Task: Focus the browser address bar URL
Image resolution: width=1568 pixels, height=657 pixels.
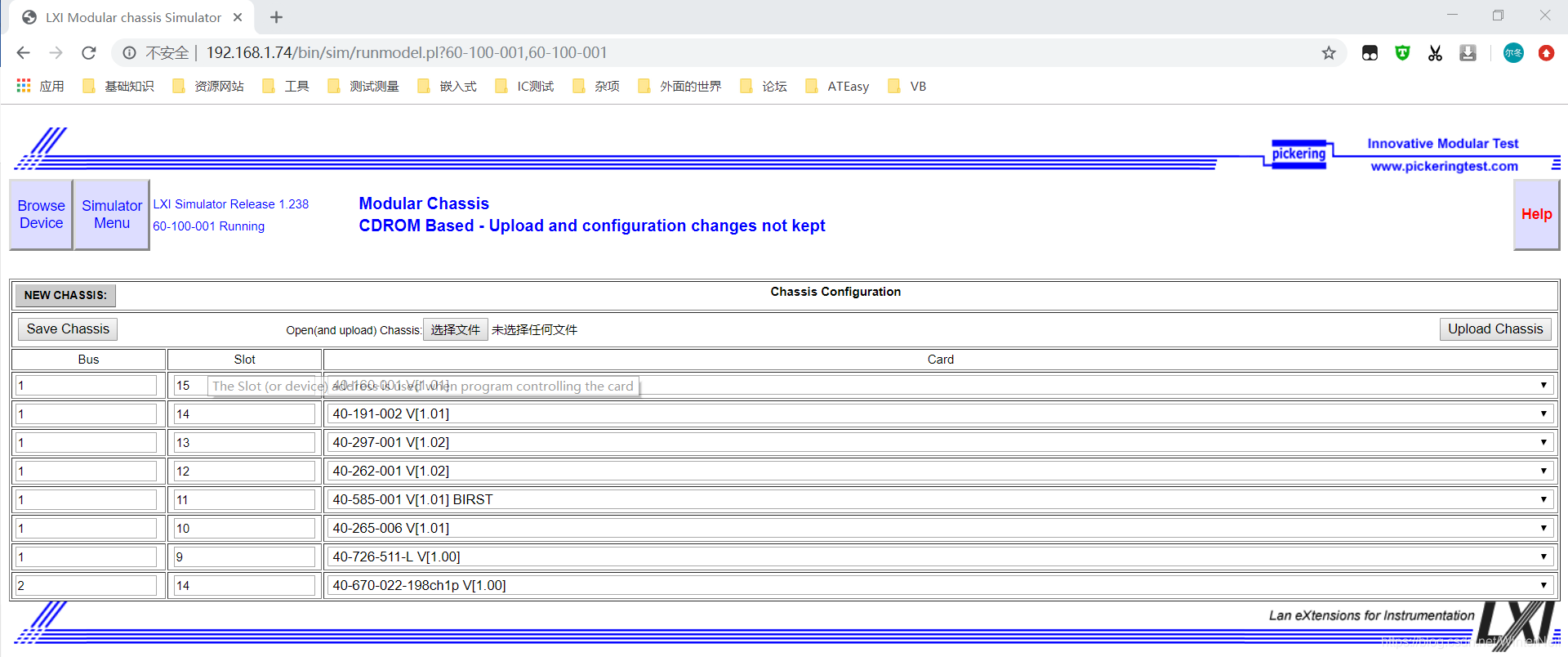Action: tap(407, 53)
